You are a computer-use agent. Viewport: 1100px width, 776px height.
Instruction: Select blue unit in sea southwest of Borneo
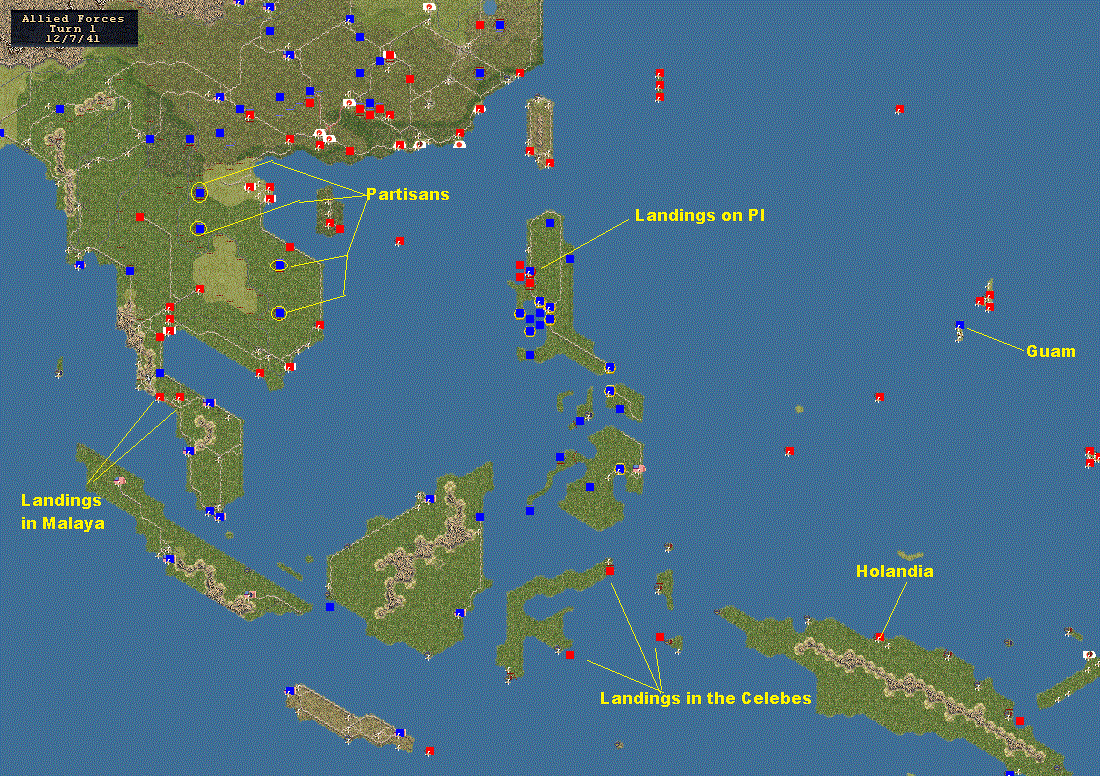pos(330,606)
